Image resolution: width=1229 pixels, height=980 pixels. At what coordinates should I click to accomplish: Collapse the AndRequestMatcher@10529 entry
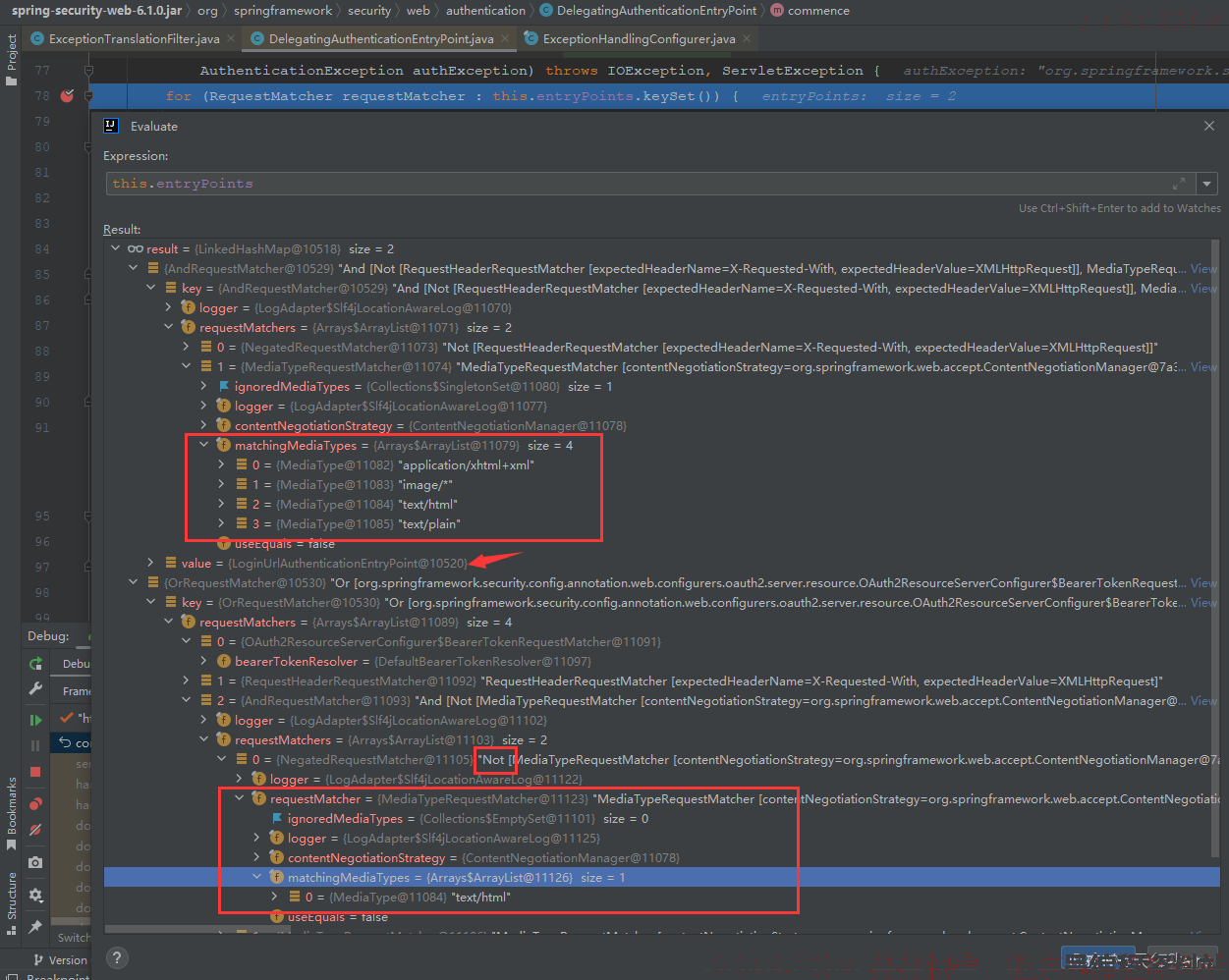[x=134, y=269]
